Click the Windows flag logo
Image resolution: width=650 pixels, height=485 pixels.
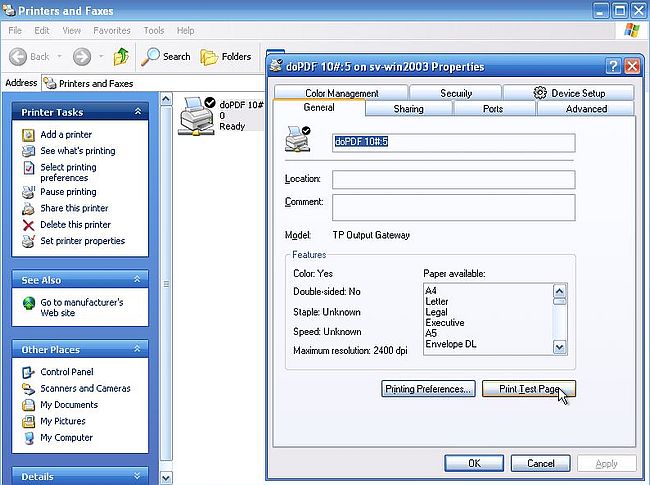pyautogui.click(x=631, y=30)
